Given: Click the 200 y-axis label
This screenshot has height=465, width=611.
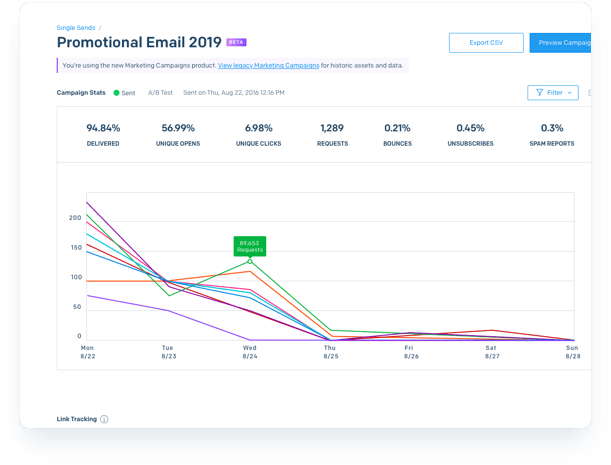Looking at the screenshot, I should click(x=75, y=218).
